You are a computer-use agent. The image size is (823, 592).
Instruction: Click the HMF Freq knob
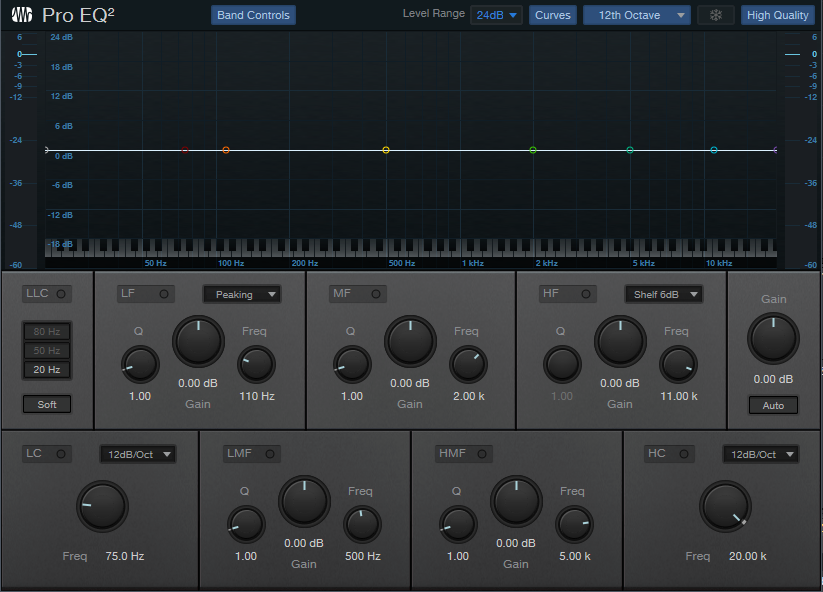[x=575, y=524]
